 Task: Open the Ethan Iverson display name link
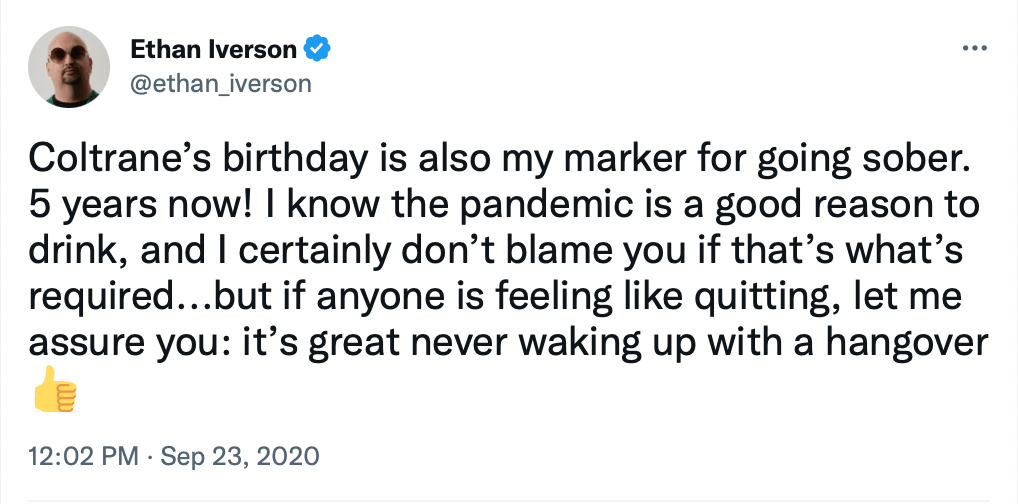213,49
